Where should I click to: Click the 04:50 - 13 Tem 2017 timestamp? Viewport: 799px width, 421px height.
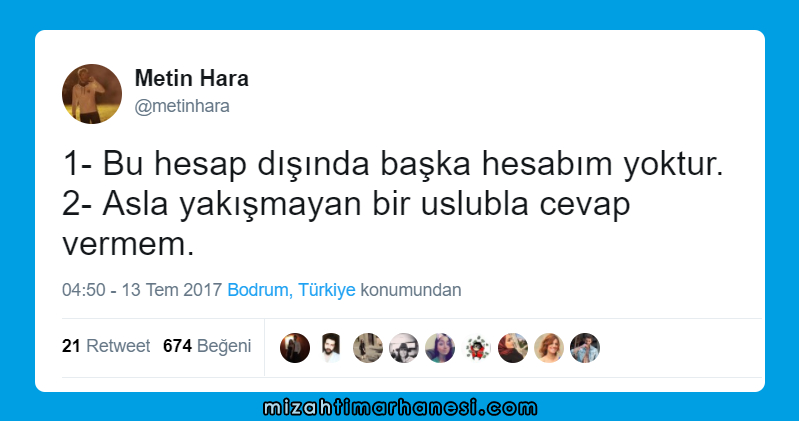click(142, 290)
